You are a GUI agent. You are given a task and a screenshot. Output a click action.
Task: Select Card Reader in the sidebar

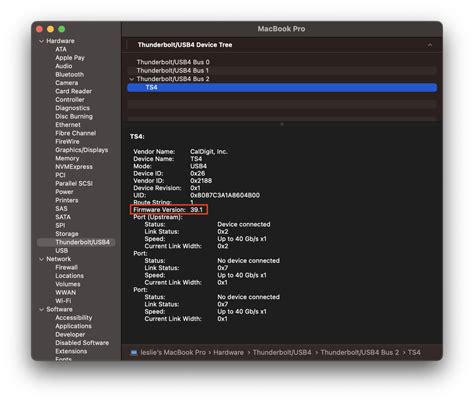pos(73,91)
